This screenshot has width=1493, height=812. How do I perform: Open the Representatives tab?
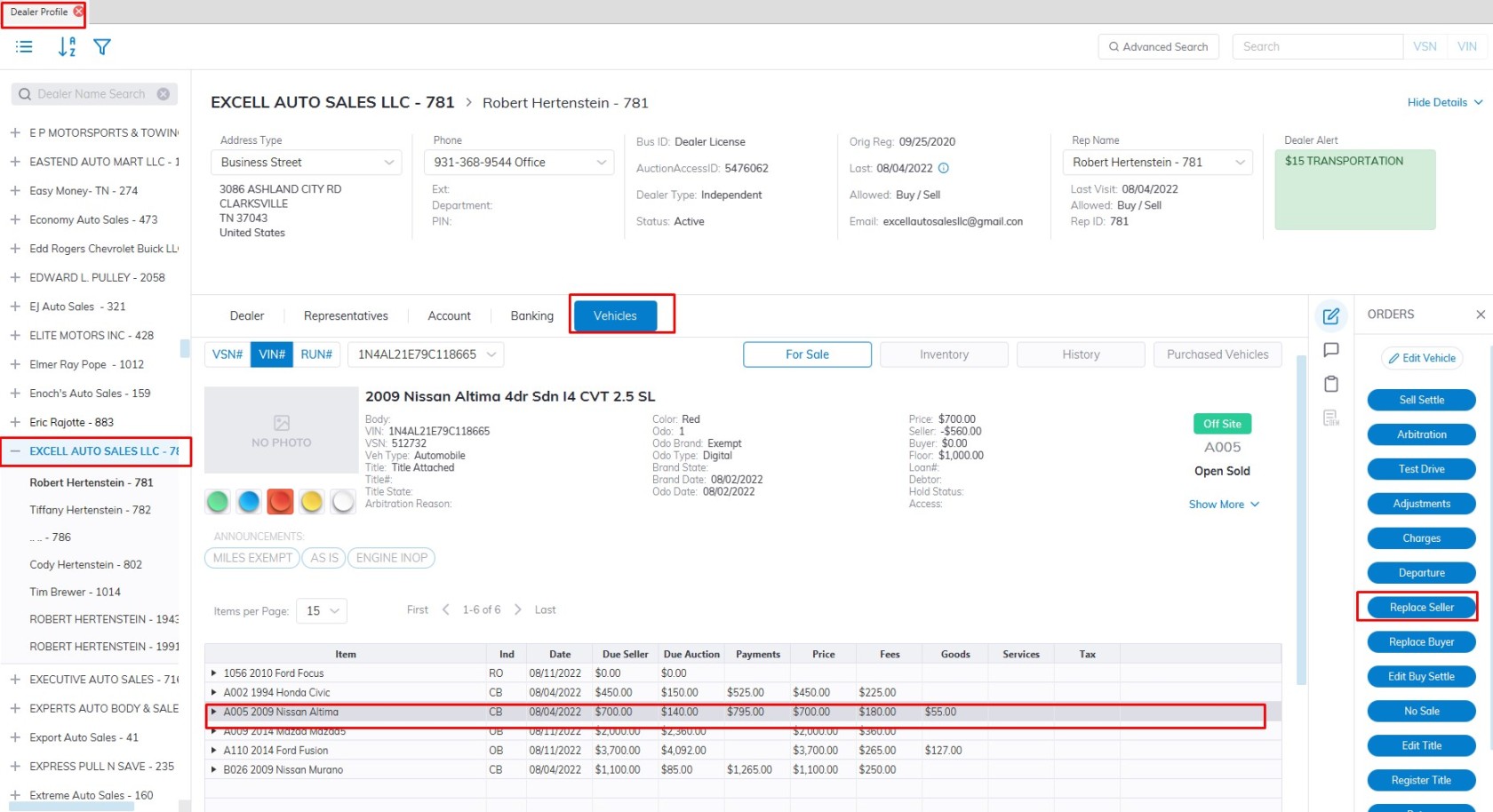point(346,316)
